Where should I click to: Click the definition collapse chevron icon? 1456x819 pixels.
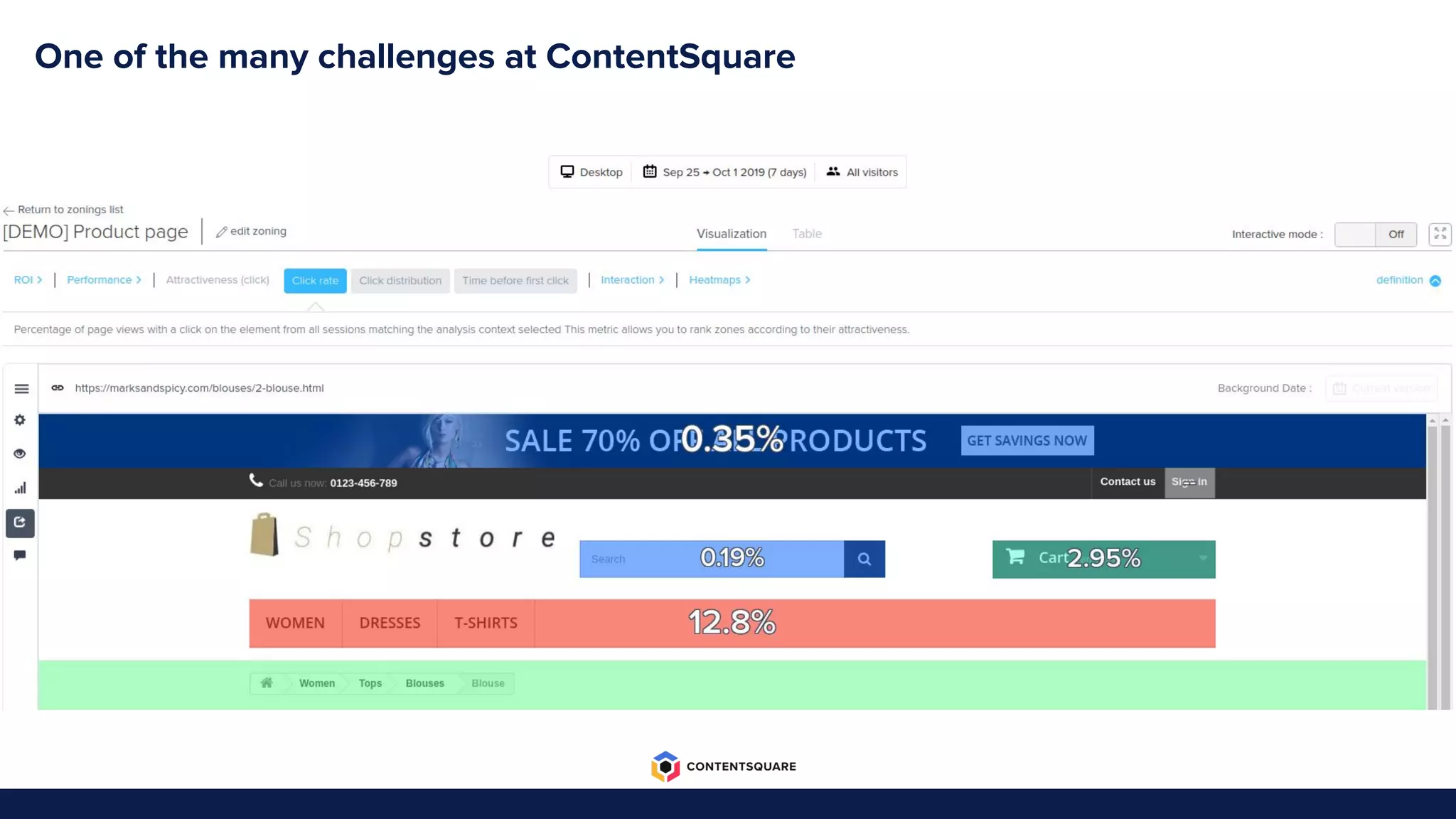point(1435,281)
